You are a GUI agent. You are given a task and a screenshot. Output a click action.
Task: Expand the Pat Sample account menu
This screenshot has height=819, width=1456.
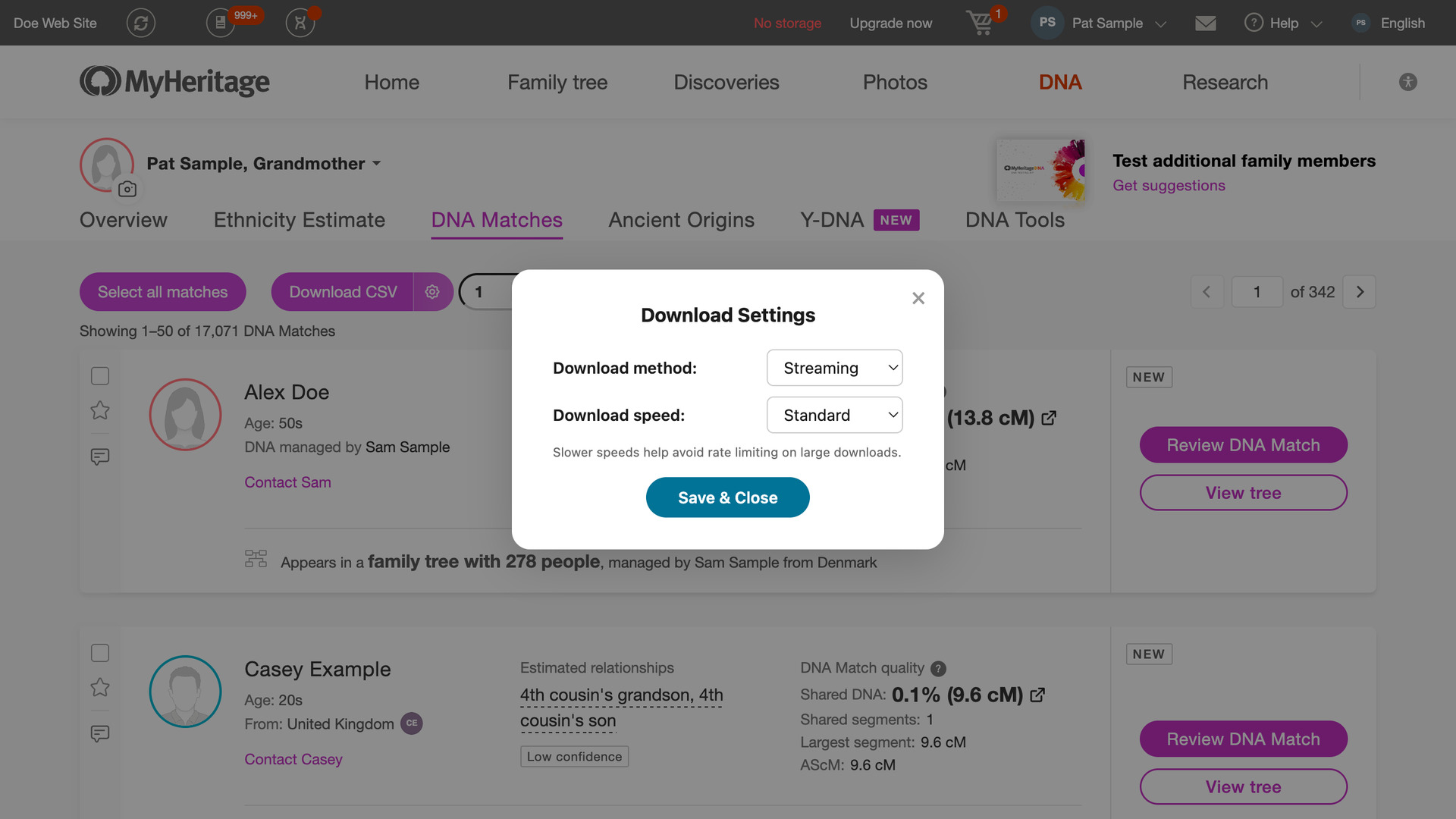coord(1099,23)
